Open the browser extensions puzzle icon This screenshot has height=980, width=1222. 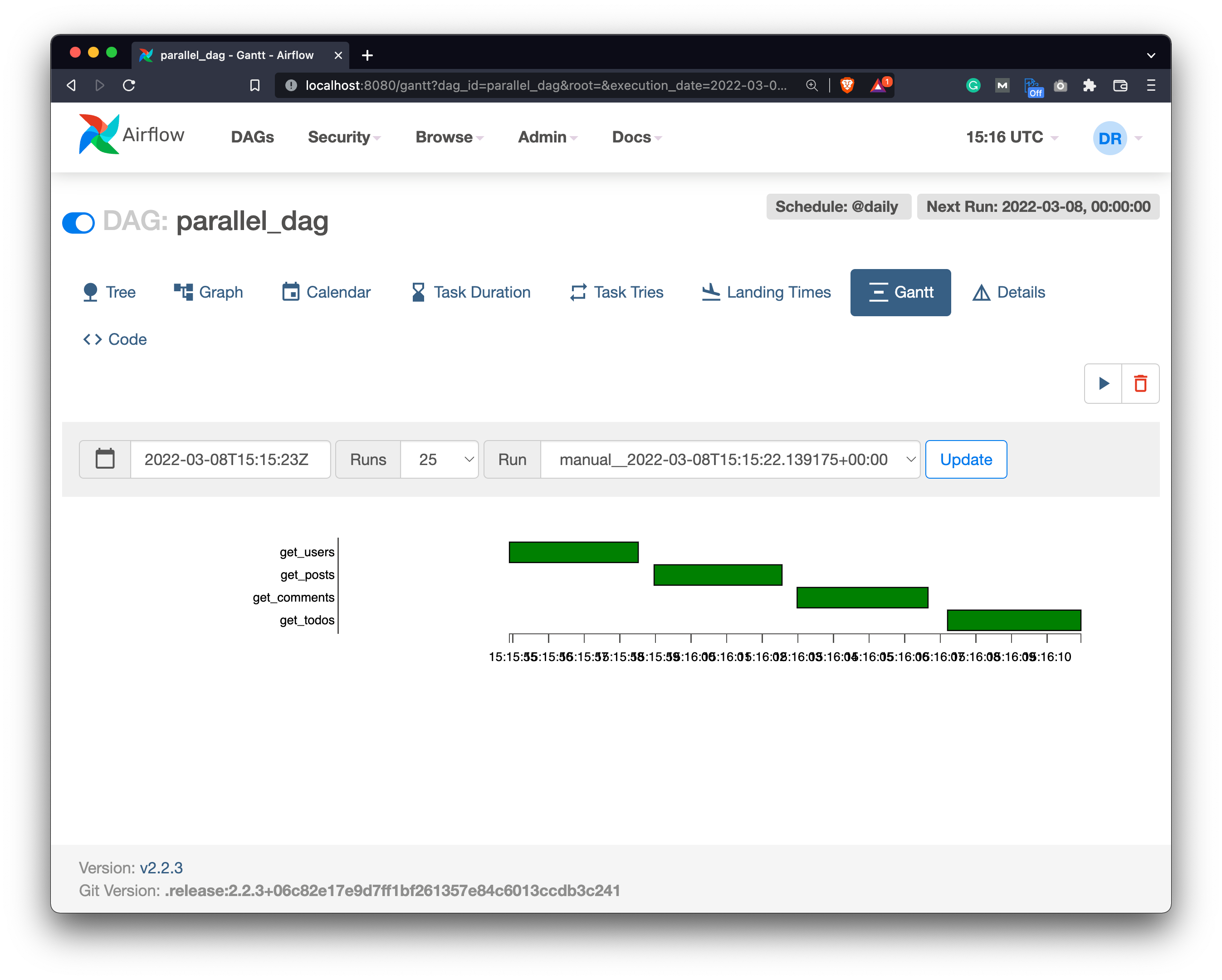(1090, 86)
